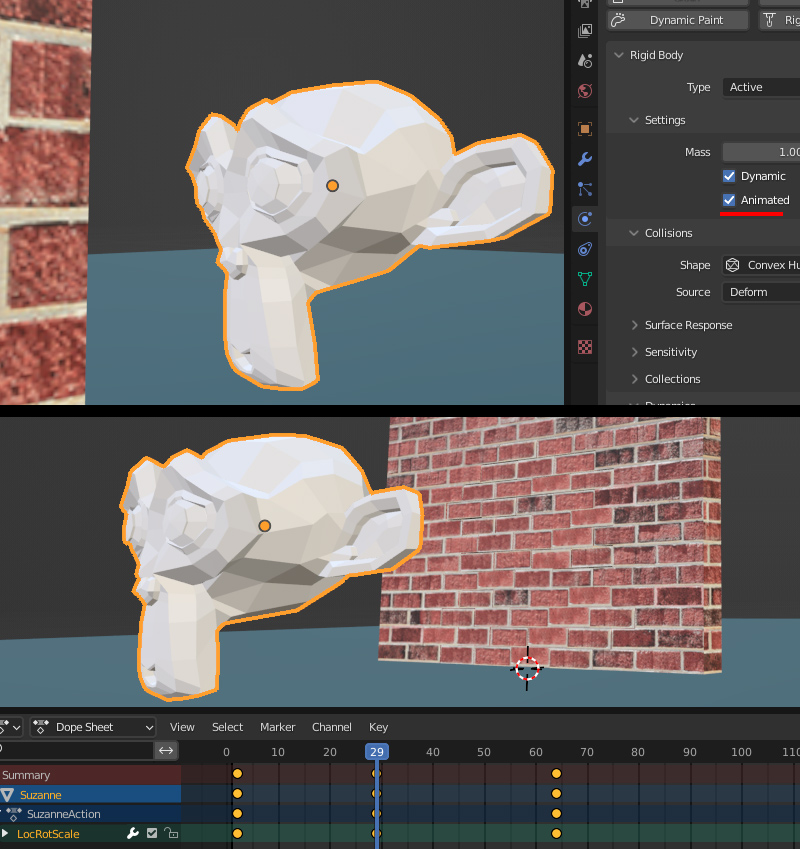Expand the LocRotScale channel group
Viewport: 800px width, 849px height.
(x=5, y=833)
